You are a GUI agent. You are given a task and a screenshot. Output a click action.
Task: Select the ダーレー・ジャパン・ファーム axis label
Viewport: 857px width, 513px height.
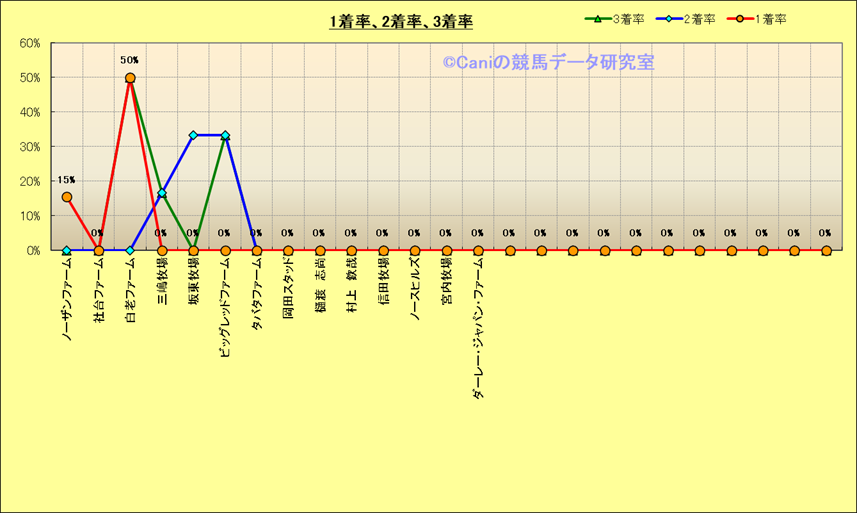[478, 328]
